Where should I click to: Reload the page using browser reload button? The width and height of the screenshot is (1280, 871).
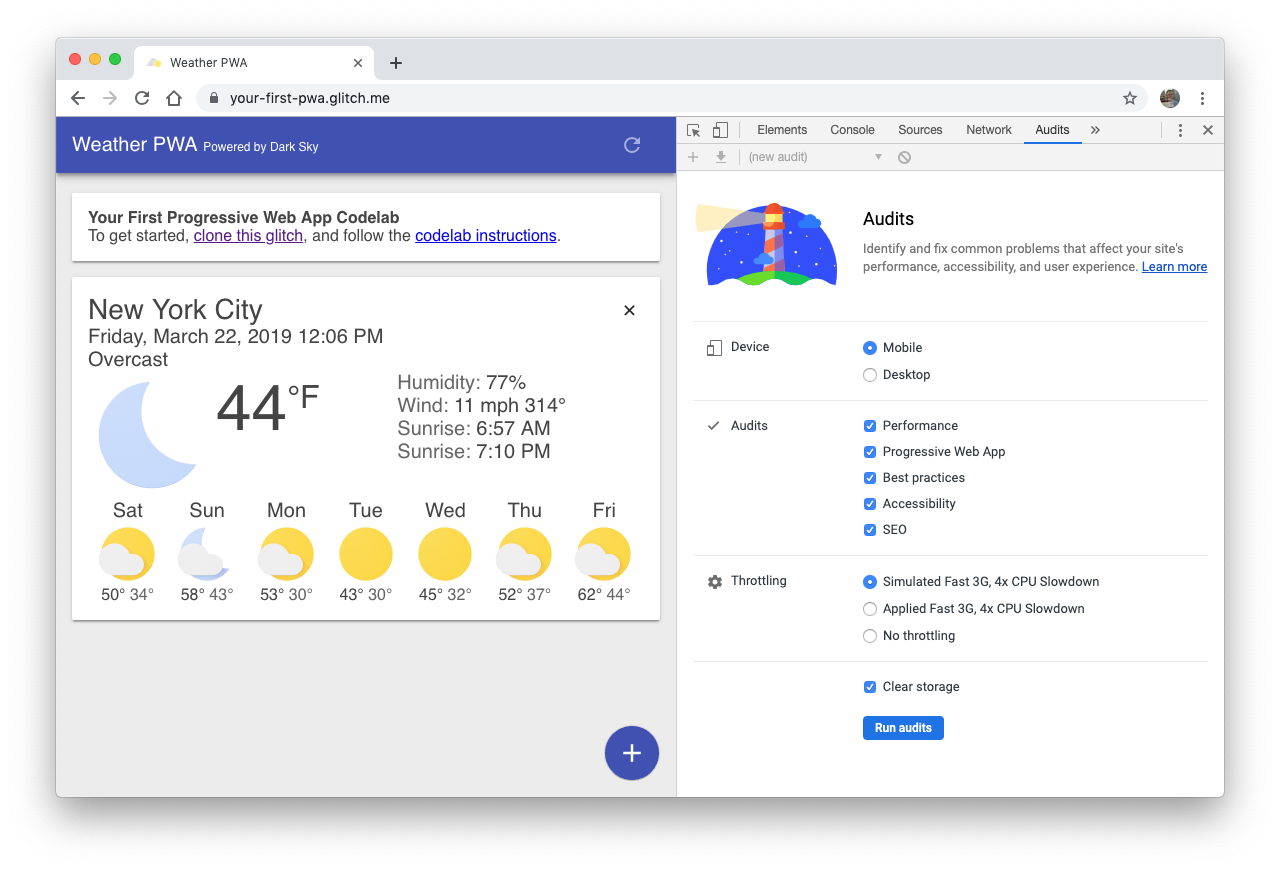point(142,98)
